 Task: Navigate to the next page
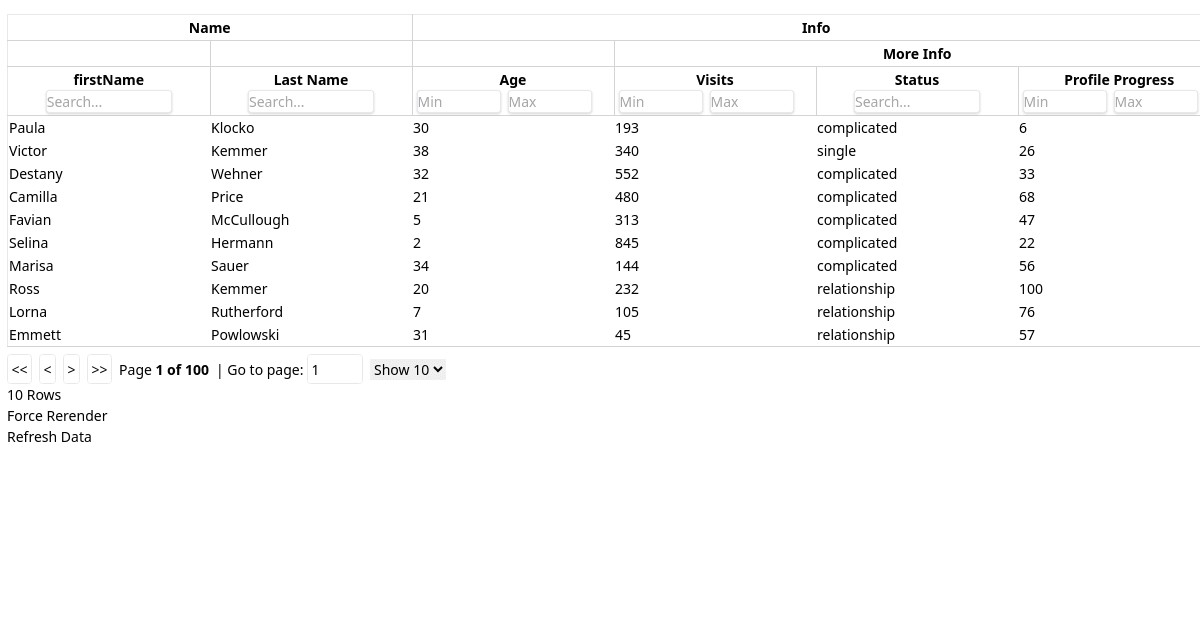[x=71, y=369]
